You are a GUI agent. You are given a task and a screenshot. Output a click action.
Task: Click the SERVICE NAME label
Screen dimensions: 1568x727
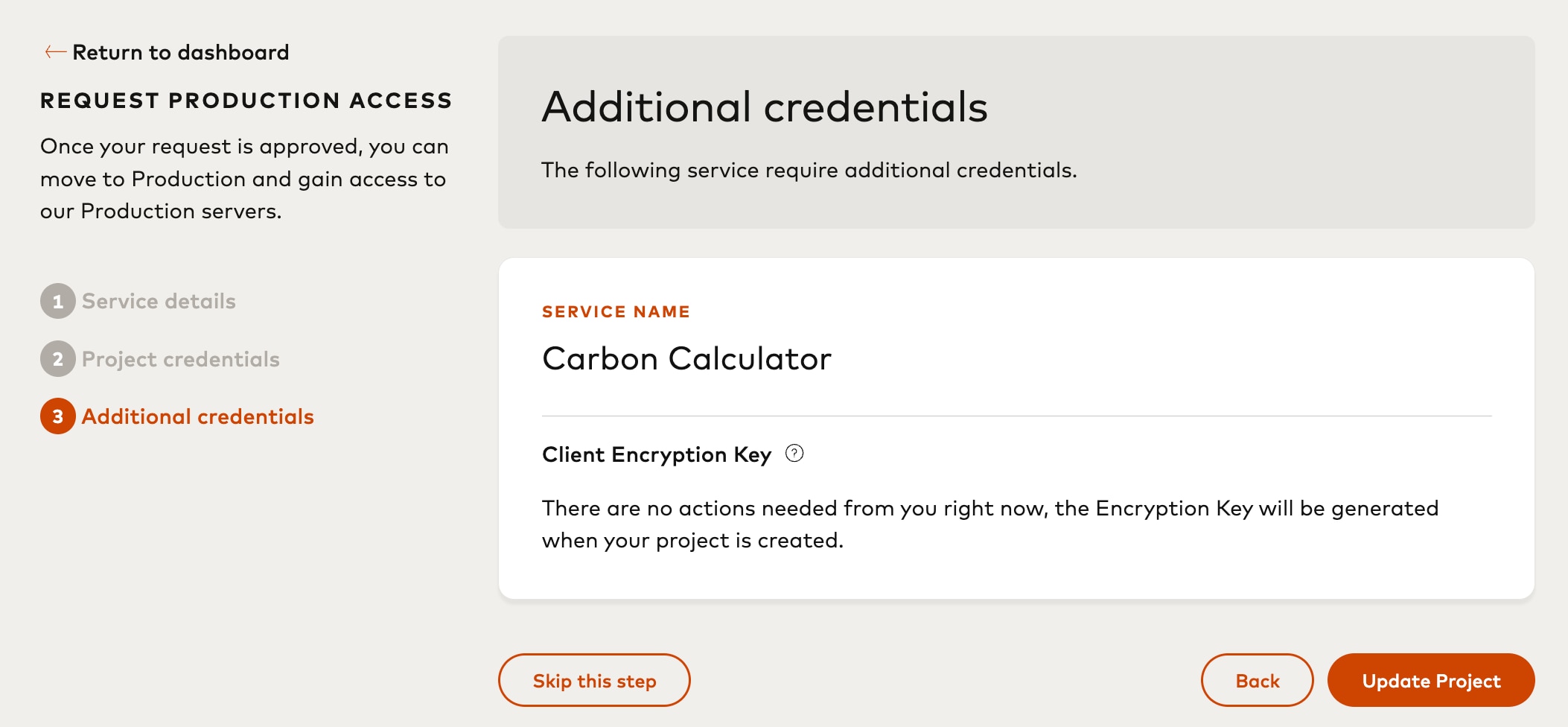616,311
